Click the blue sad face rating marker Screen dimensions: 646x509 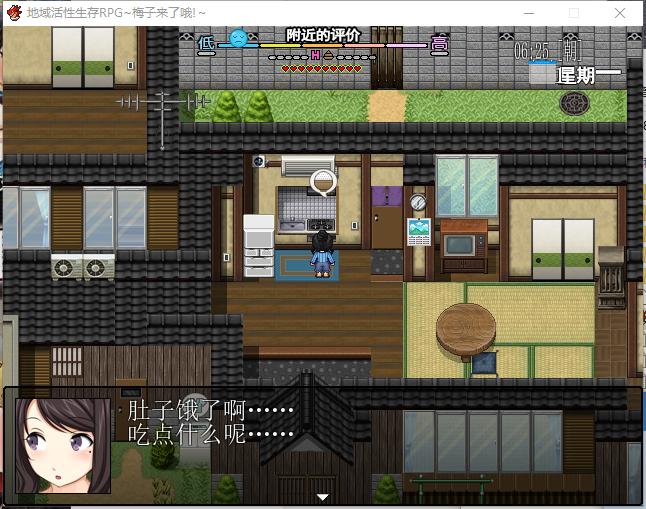click(x=238, y=38)
